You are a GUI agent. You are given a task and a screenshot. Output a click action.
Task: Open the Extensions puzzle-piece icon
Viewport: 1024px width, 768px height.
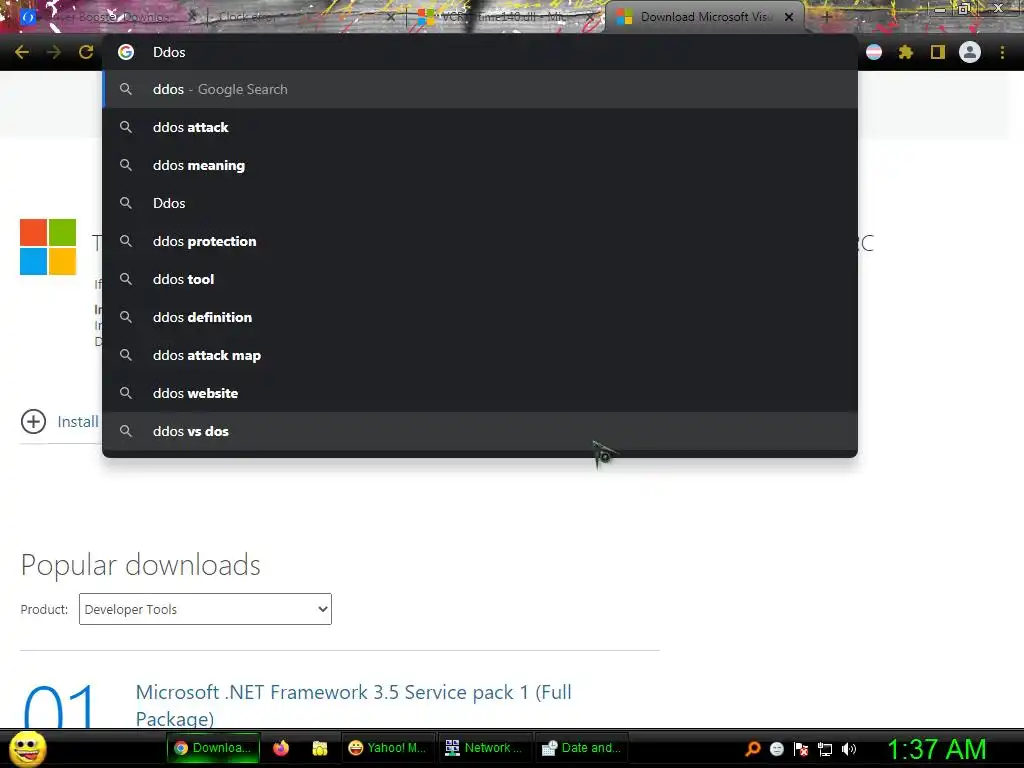(x=905, y=52)
